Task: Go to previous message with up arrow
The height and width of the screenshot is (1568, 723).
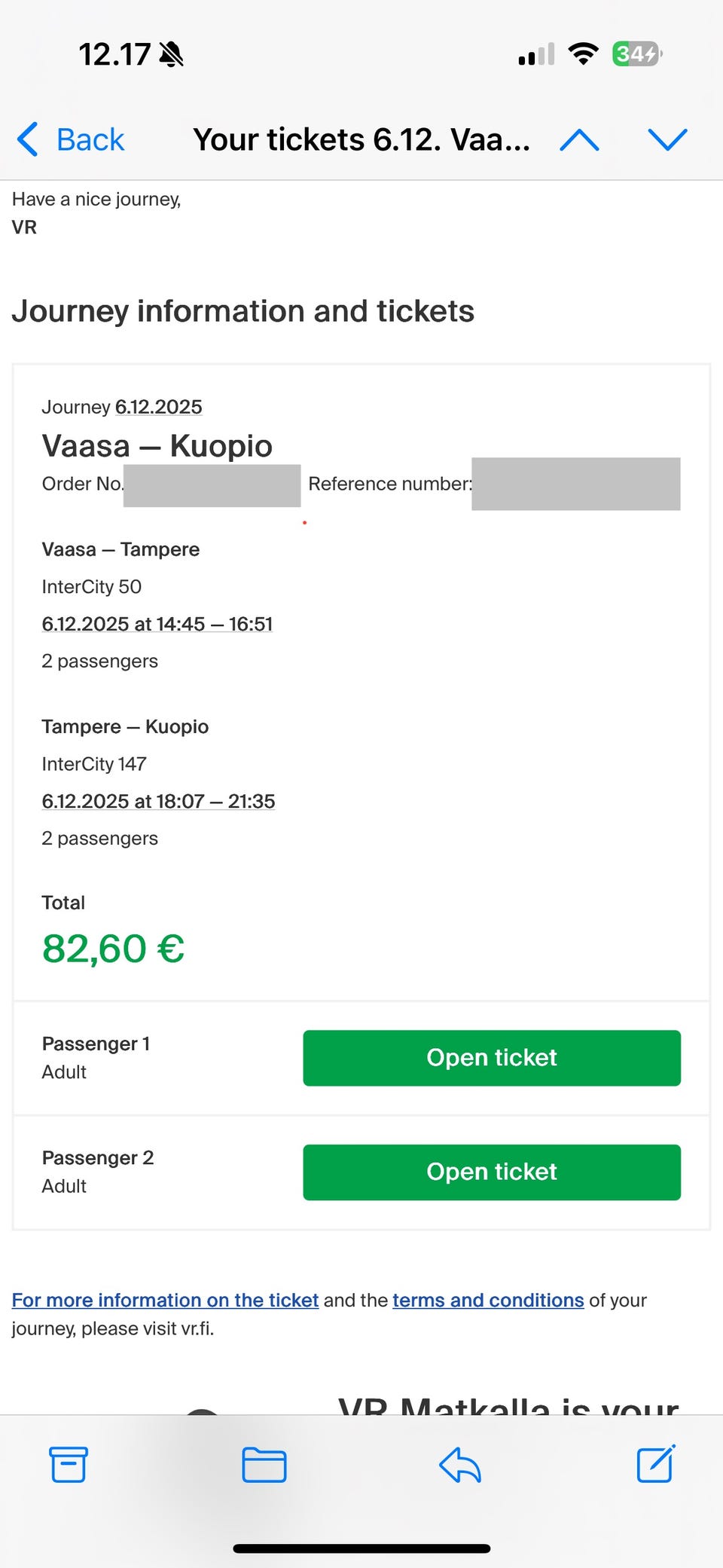Action: coord(579,139)
